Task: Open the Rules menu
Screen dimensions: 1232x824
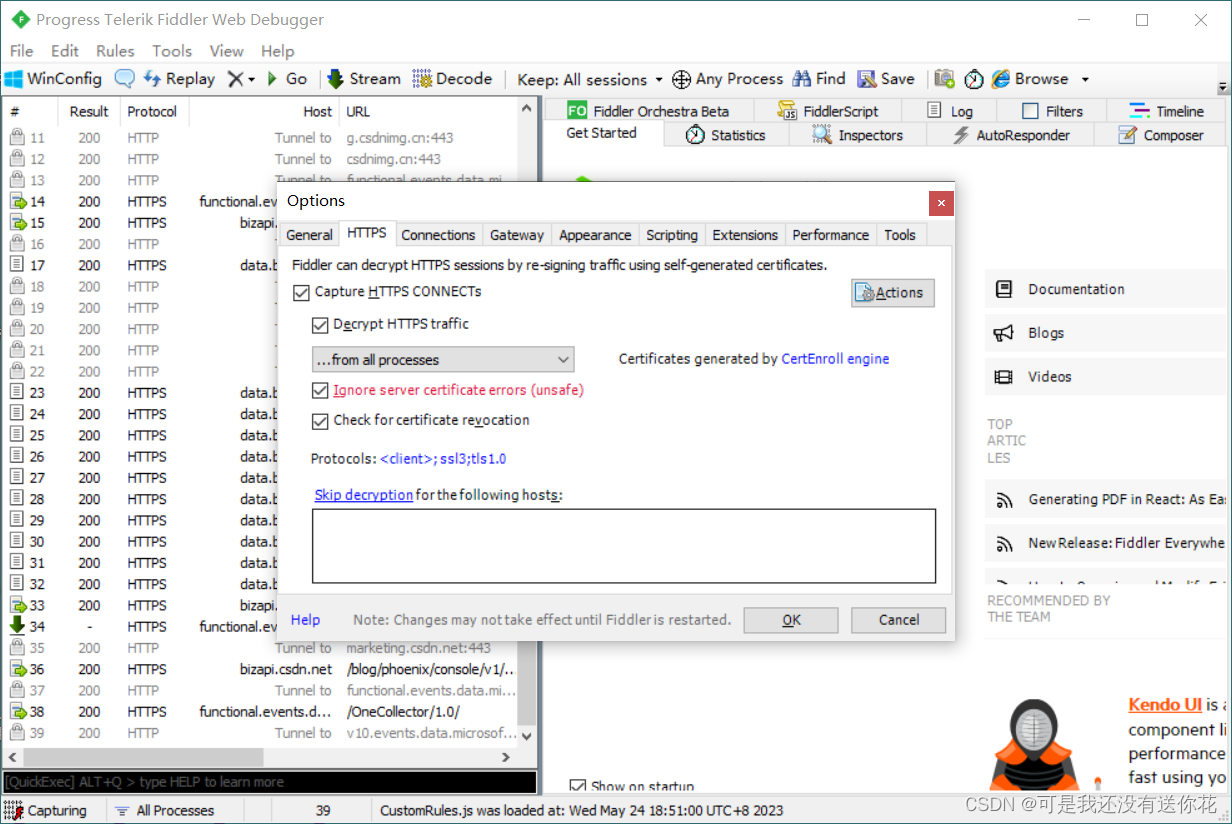Action: point(114,51)
